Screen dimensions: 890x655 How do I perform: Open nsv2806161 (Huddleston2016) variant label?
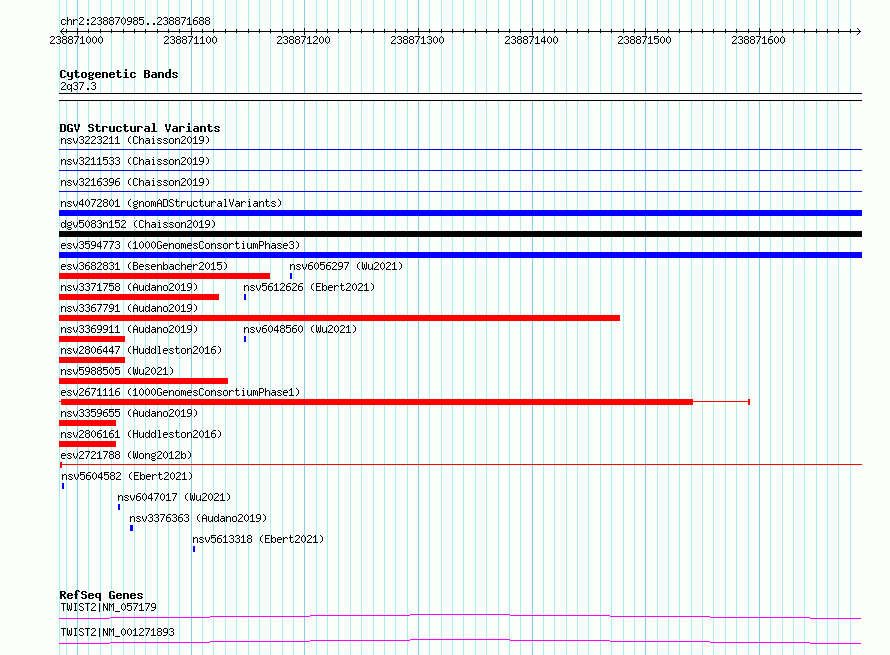point(141,434)
